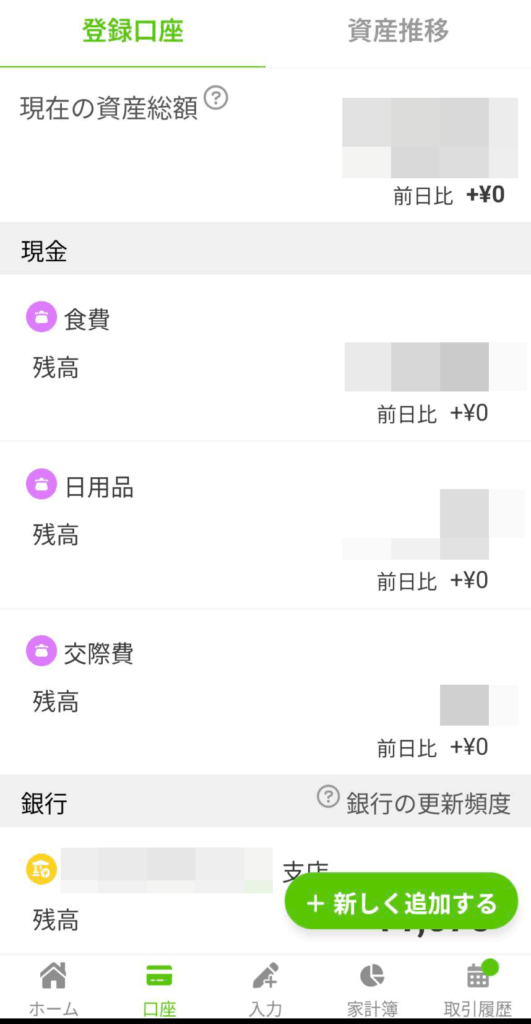Tap the yellow bank icon under 銀行
Screen dimensions: 531x1024
pos(42,868)
